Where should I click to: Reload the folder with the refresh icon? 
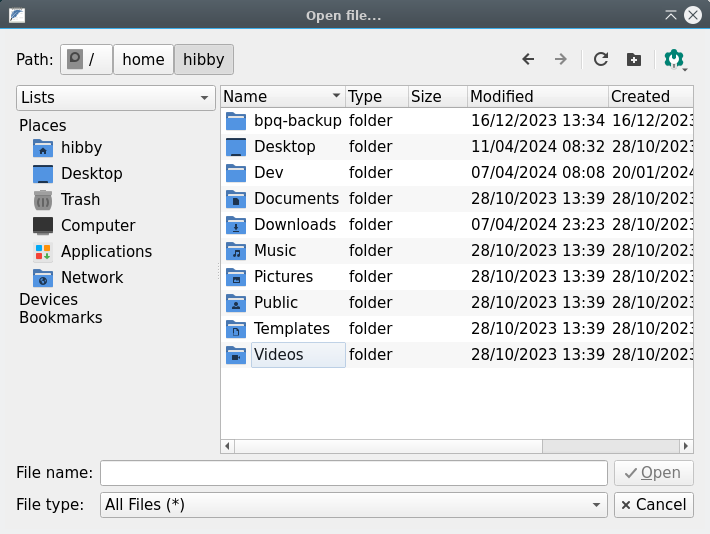pyautogui.click(x=600, y=59)
